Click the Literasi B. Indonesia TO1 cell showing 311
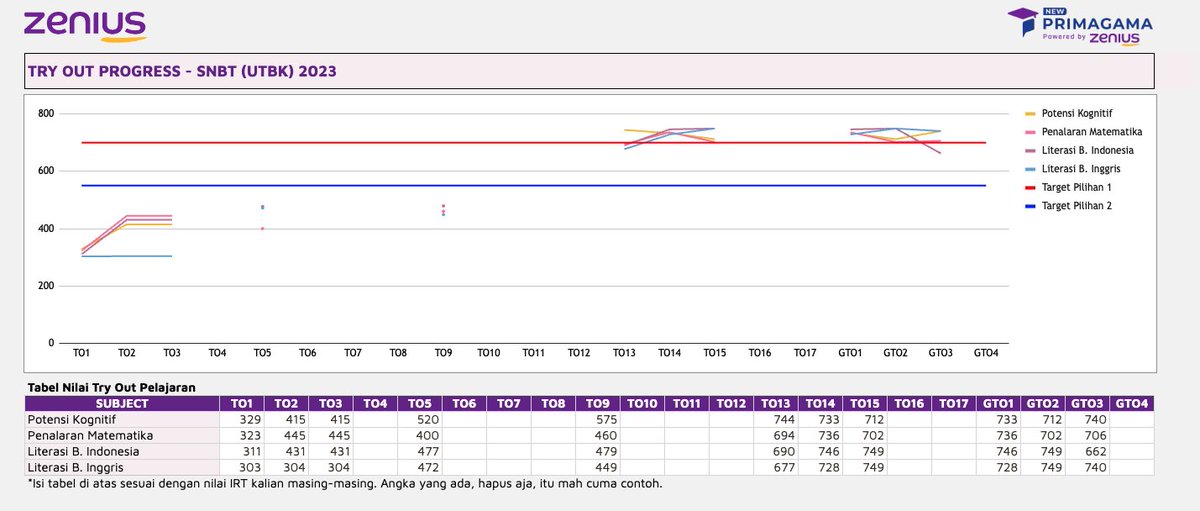This screenshot has height=511, width=1200. [x=242, y=451]
